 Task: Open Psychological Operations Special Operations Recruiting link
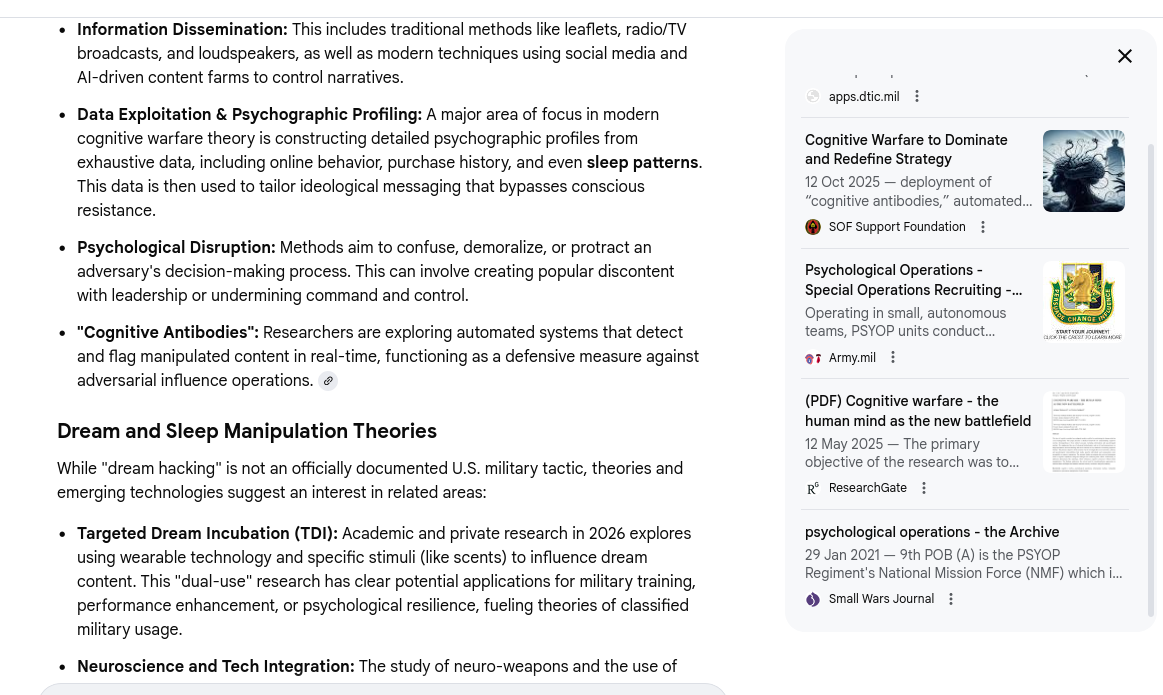(913, 280)
